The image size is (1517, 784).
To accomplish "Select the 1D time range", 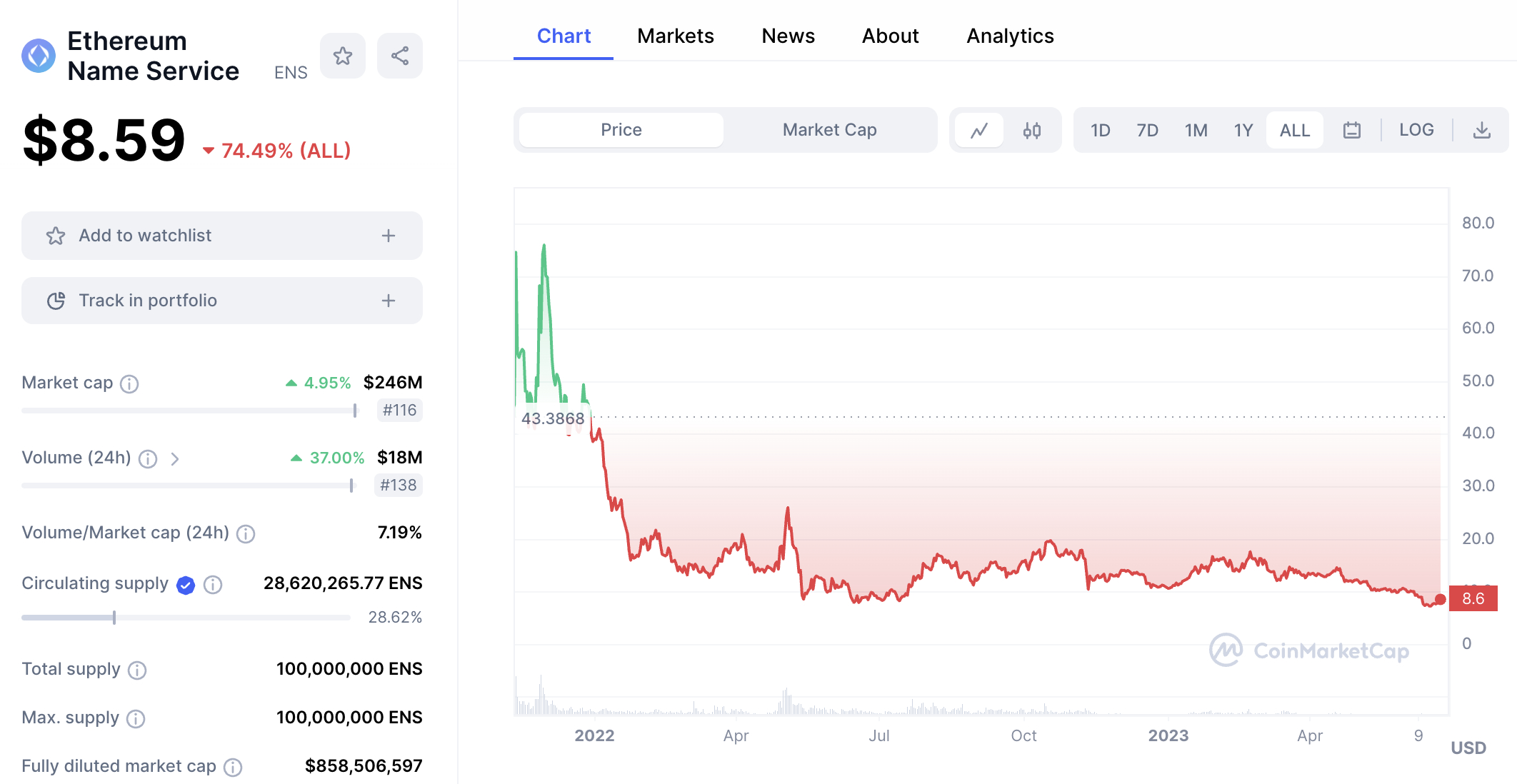I will (x=1100, y=130).
